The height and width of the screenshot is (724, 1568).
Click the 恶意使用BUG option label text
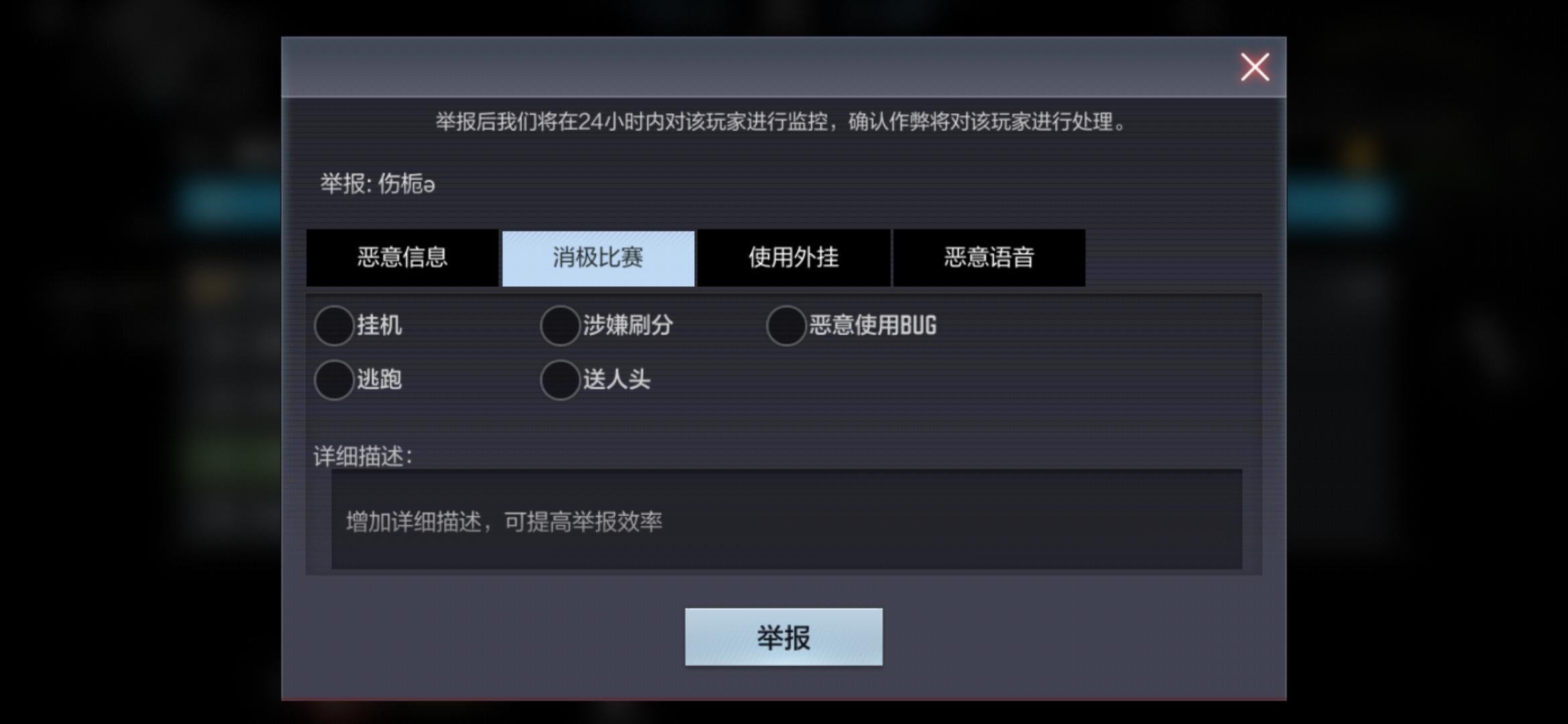872,325
